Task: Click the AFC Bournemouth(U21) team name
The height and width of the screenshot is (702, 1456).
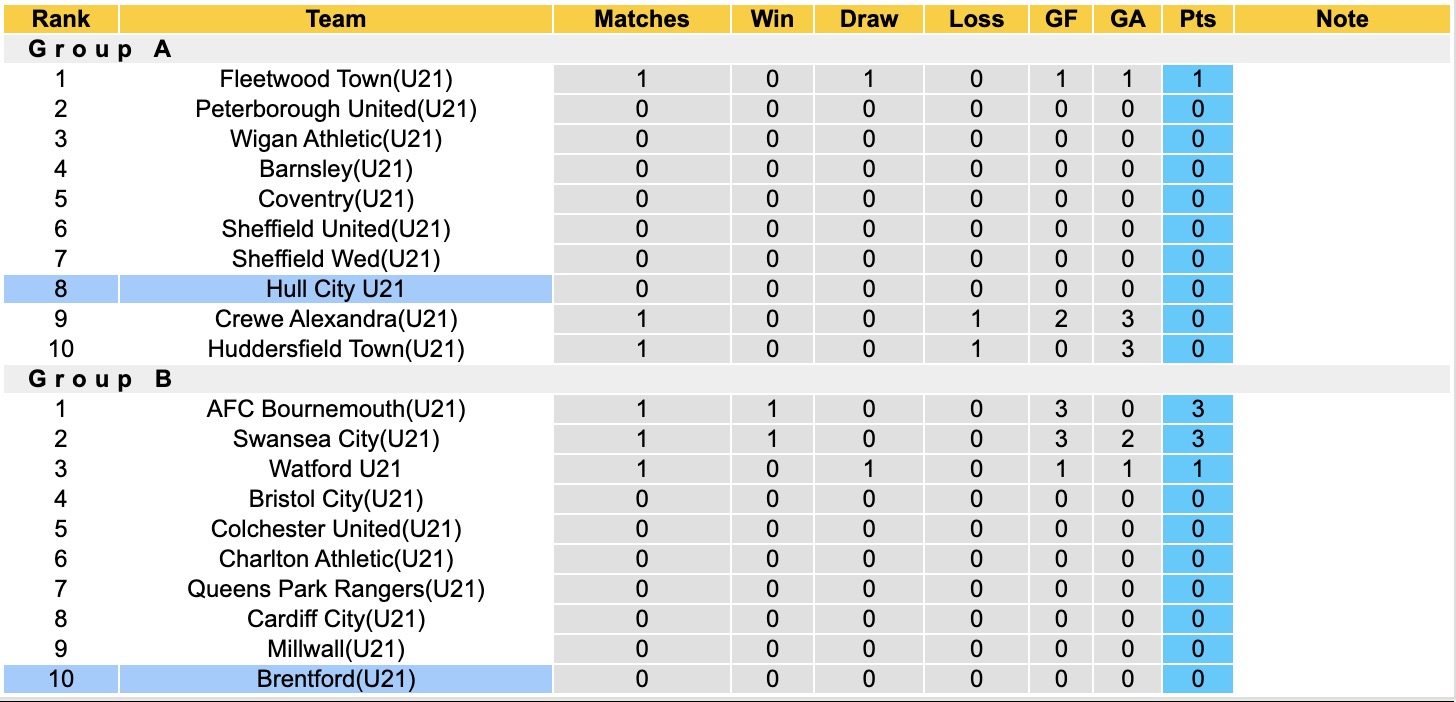Action: (x=336, y=409)
